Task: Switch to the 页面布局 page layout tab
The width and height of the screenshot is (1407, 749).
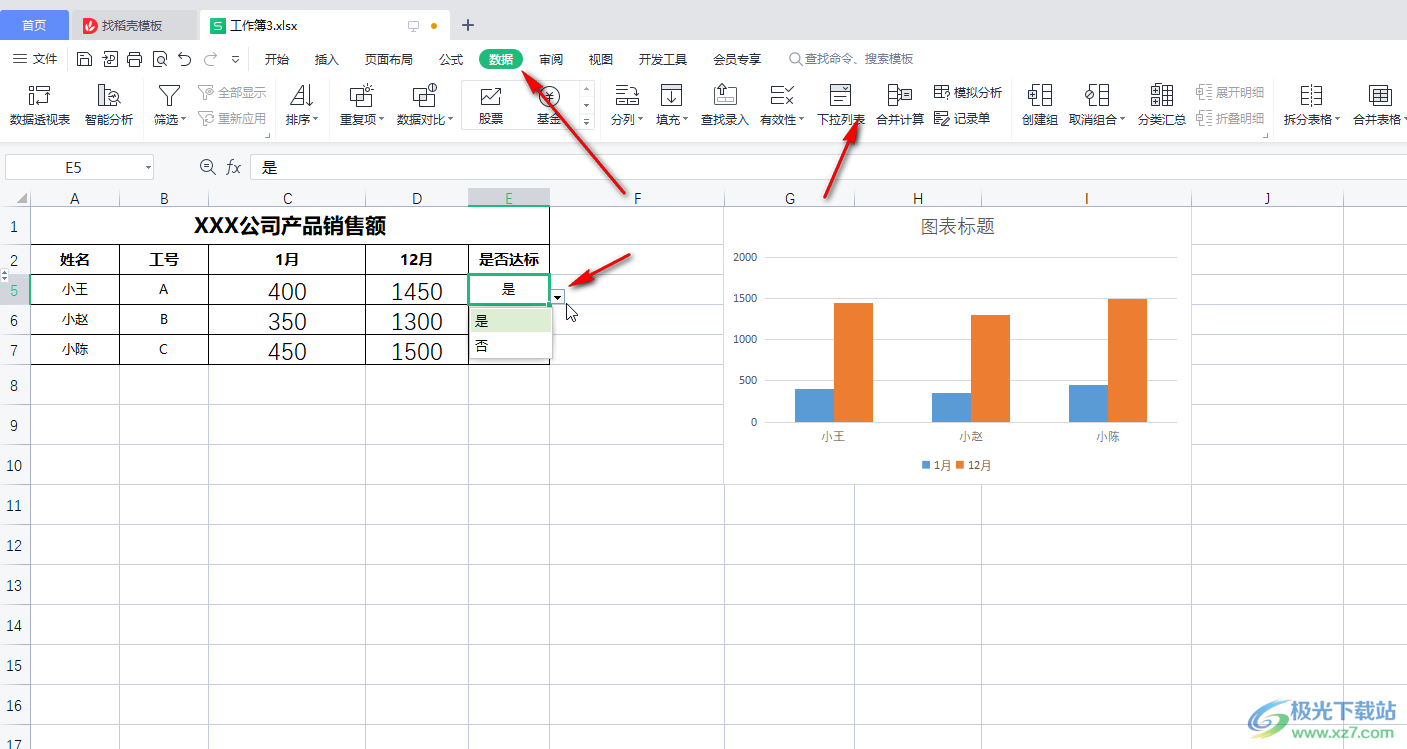Action: [x=389, y=59]
